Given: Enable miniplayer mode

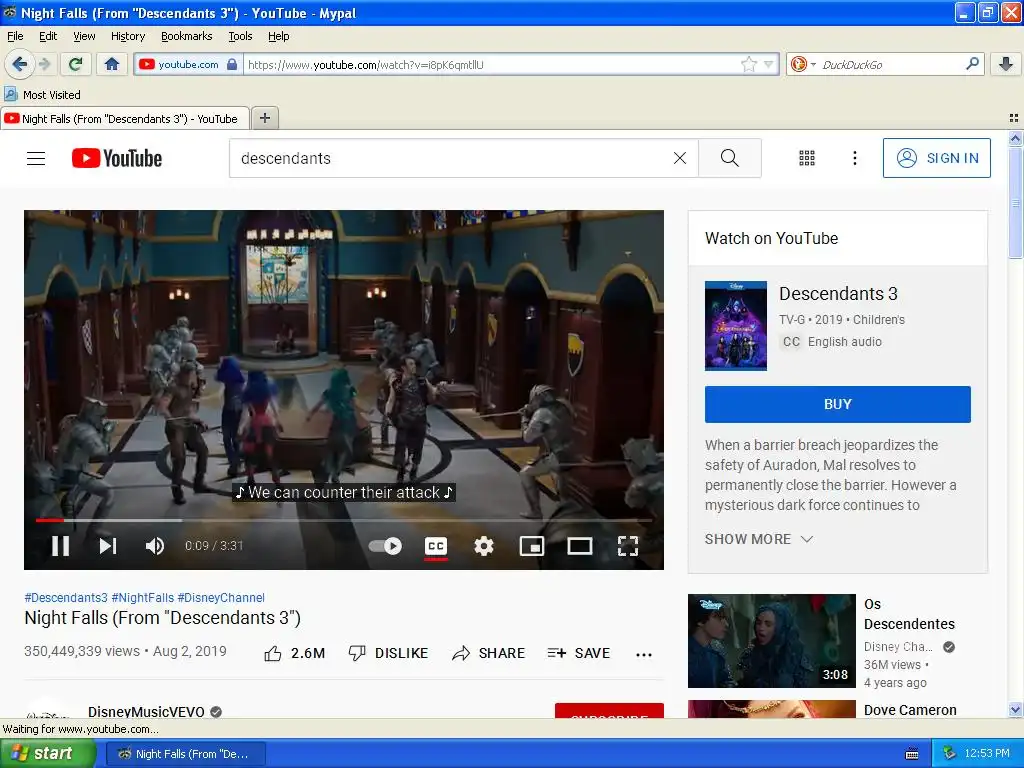Looking at the screenshot, I should [x=532, y=545].
